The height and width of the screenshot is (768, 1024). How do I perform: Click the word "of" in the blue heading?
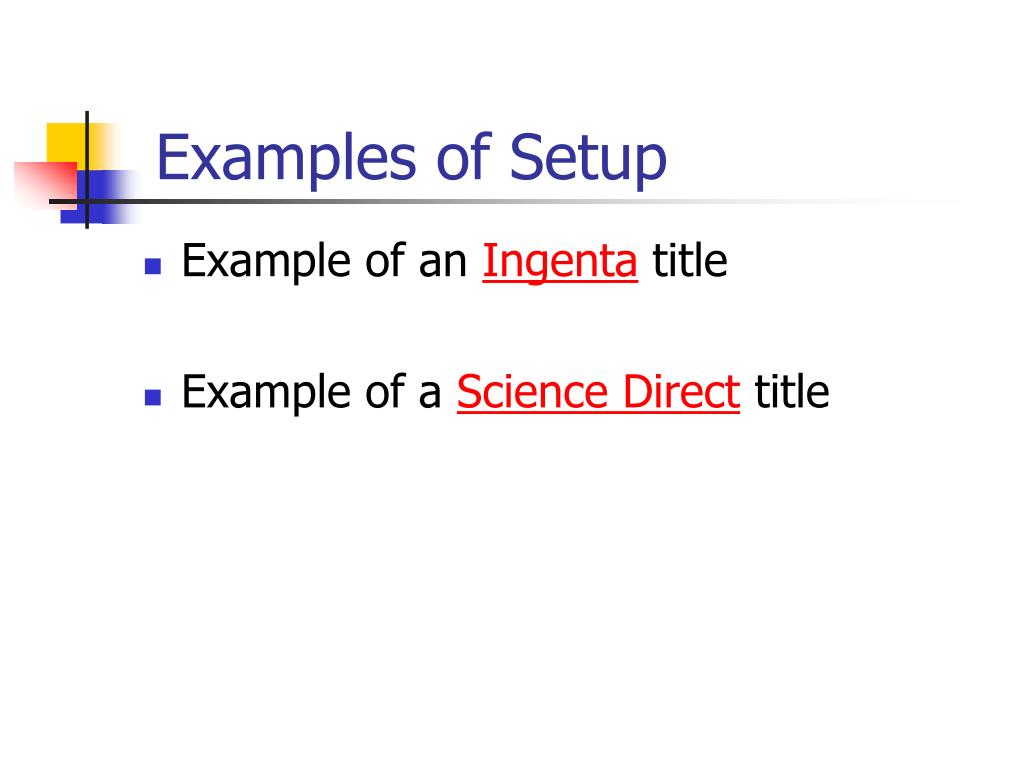tap(462, 157)
